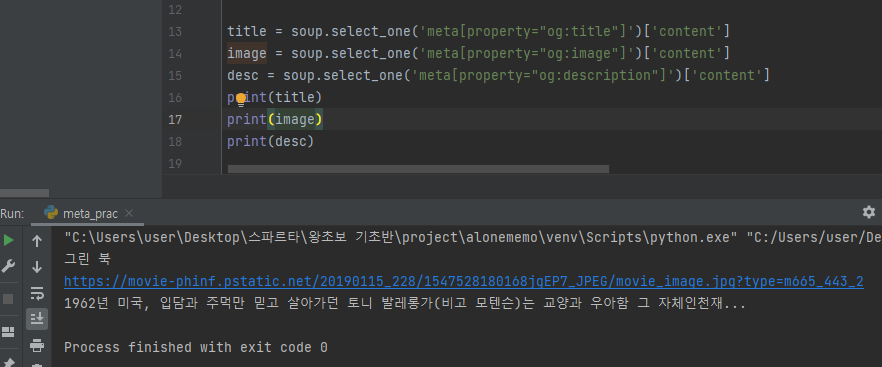Click the 'desc' variable on line 15
This screenshot has height=367, width=882.
point(243,75)
